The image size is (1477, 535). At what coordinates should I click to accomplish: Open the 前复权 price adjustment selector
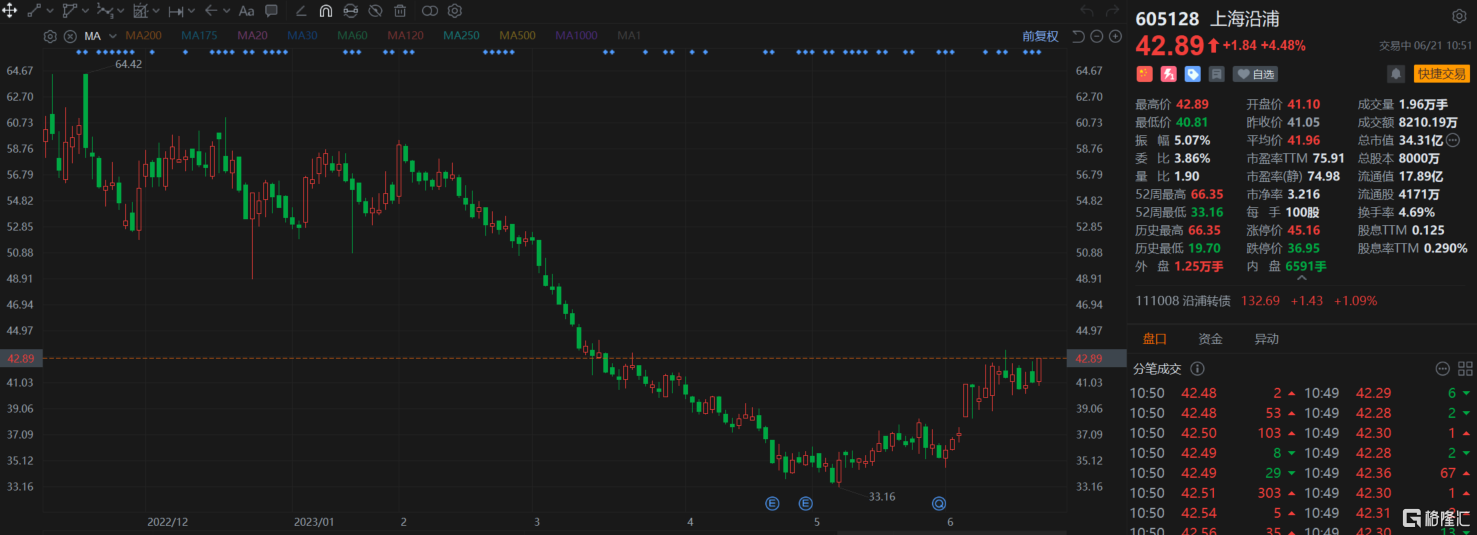pos(1040,36)
